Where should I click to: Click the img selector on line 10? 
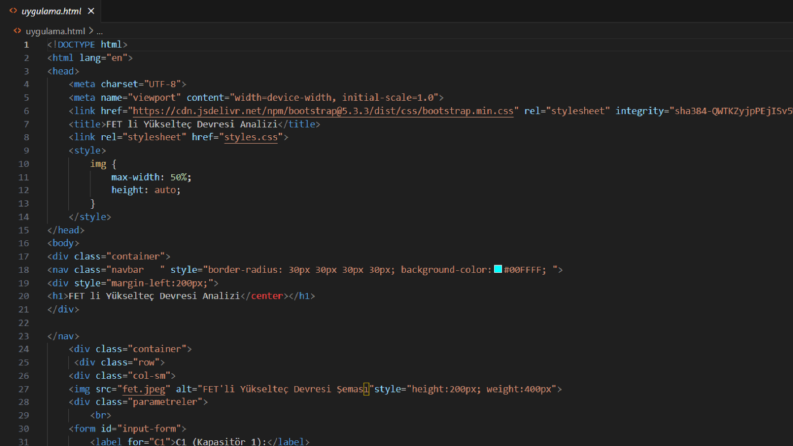click(98, 164)
